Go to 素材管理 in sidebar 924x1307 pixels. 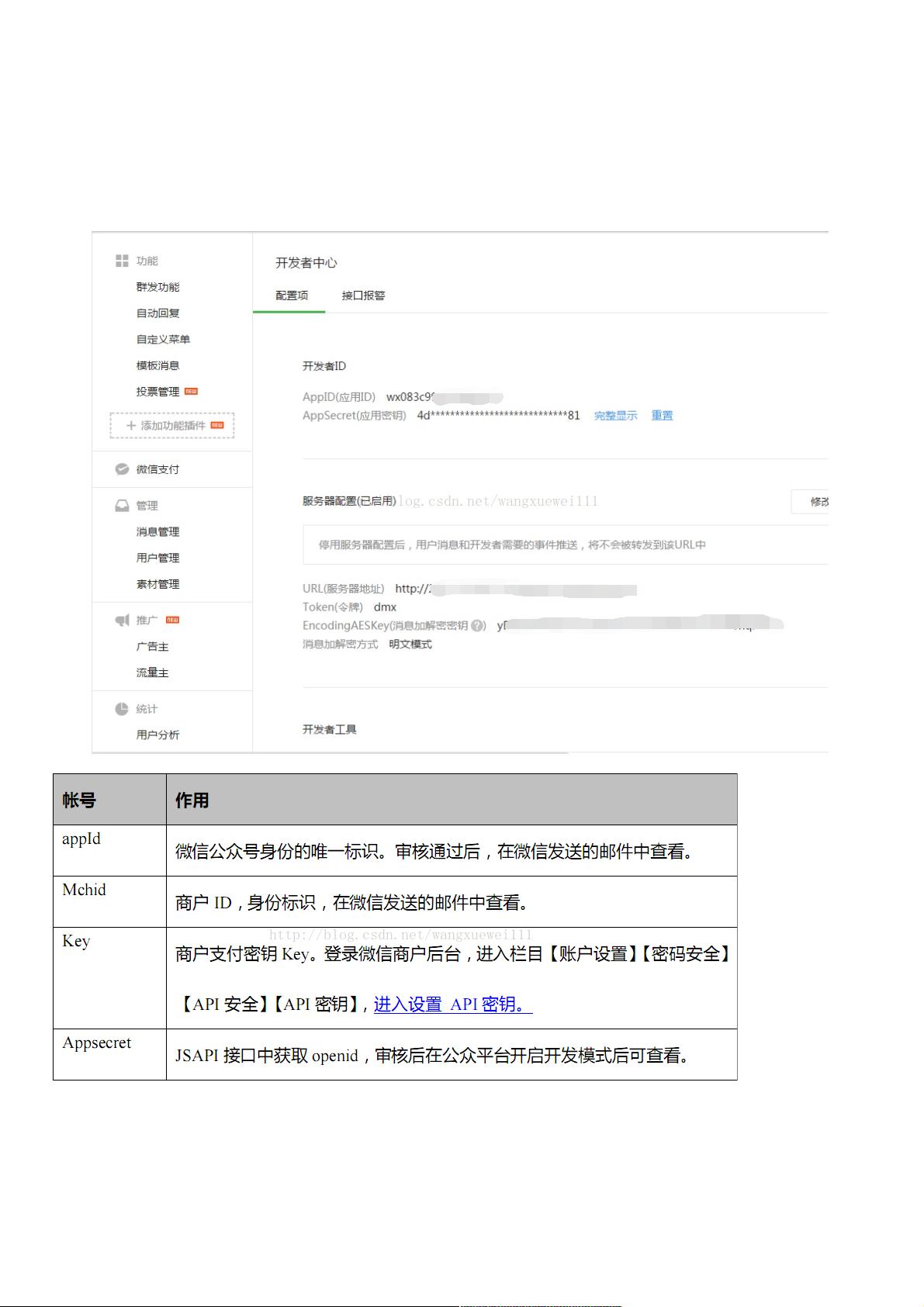(157, 584)
